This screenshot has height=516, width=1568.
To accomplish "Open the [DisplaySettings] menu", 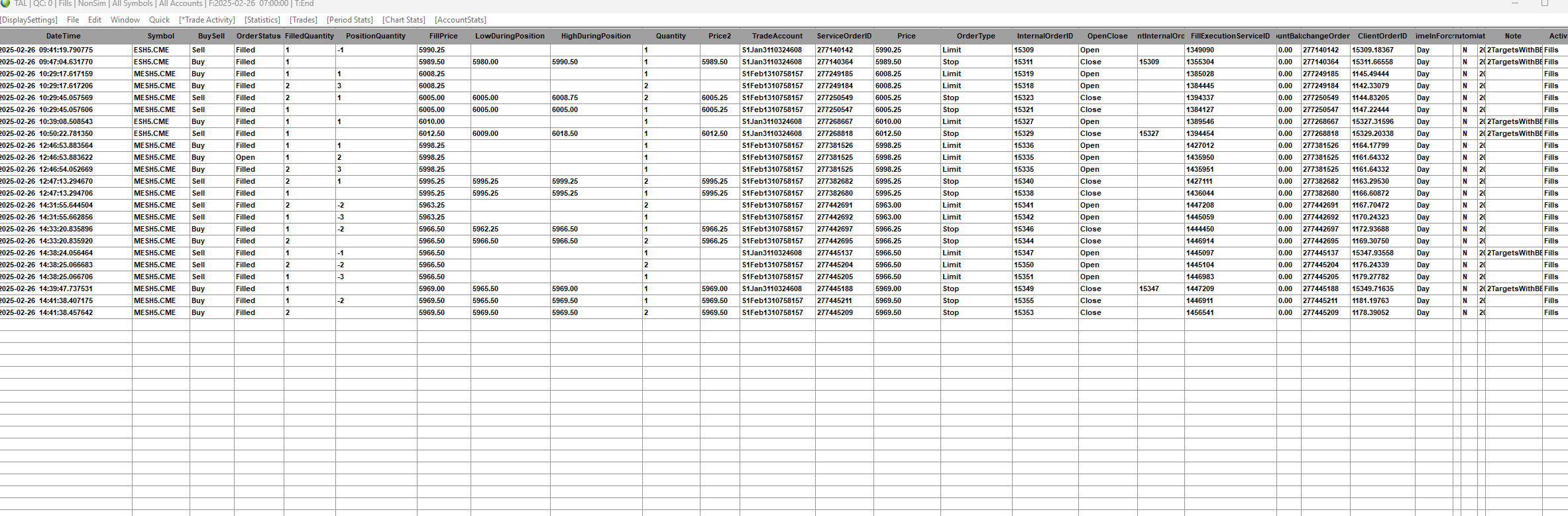I will (x=29, y=20).
